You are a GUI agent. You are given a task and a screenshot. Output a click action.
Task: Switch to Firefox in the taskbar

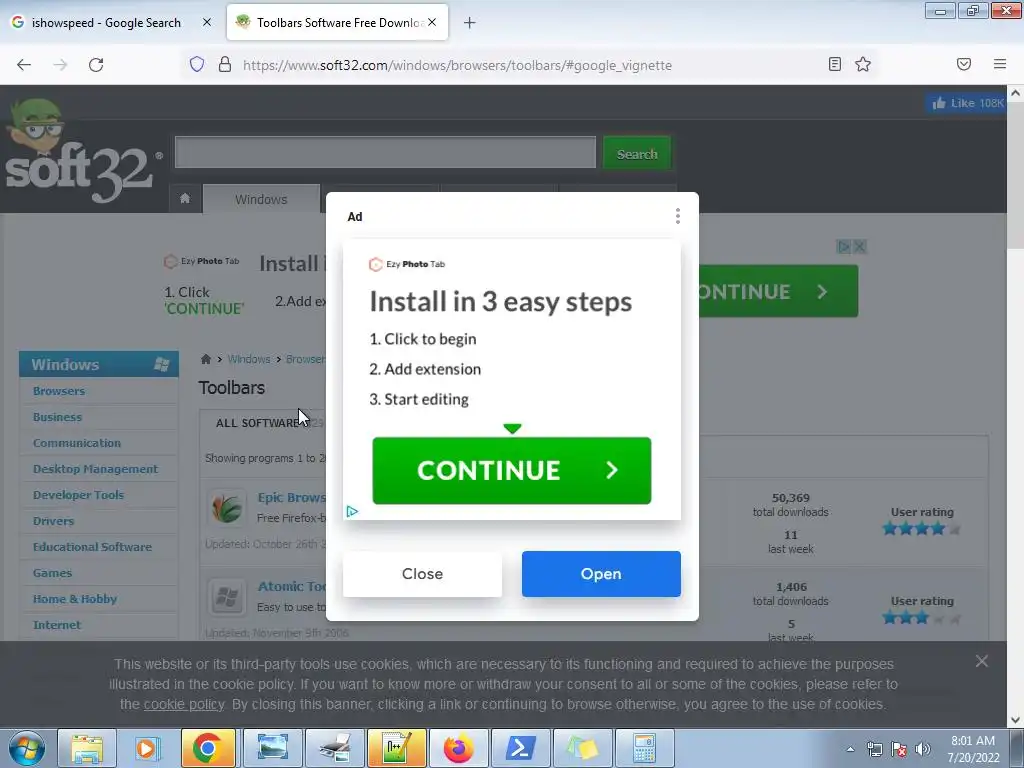458,748
